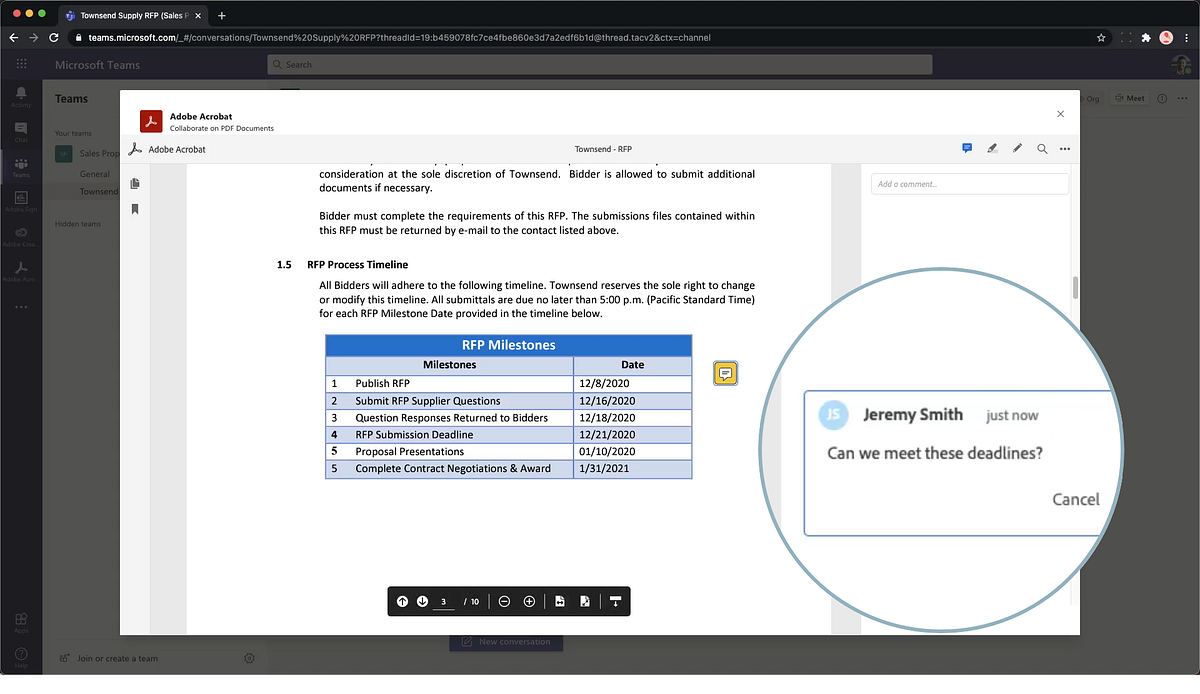Viewport: 1200px width, 694px height.
Task: Zoom in with the plus button
Action: (529, 601)
